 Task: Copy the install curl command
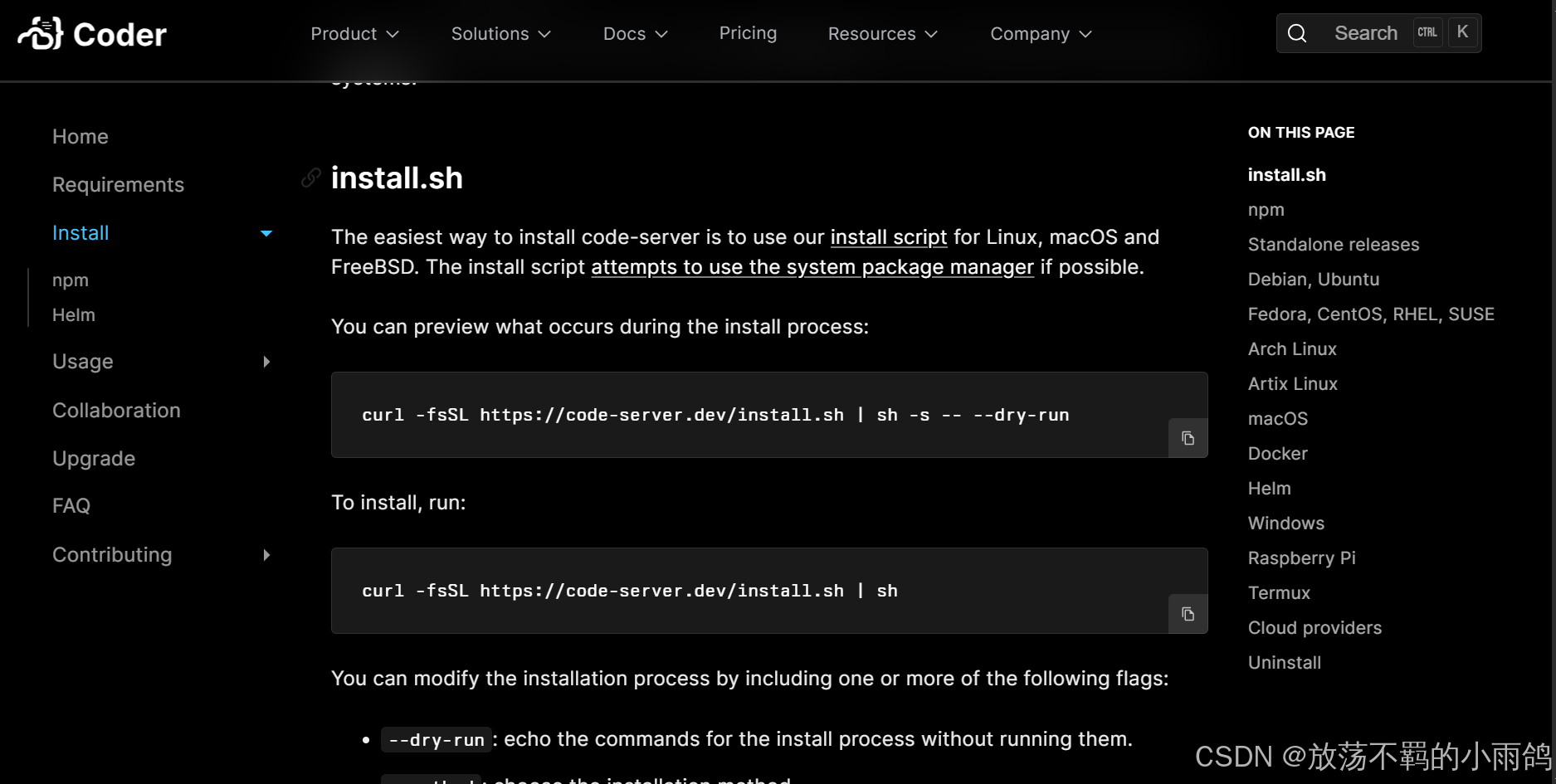(x=1188, y=614)
